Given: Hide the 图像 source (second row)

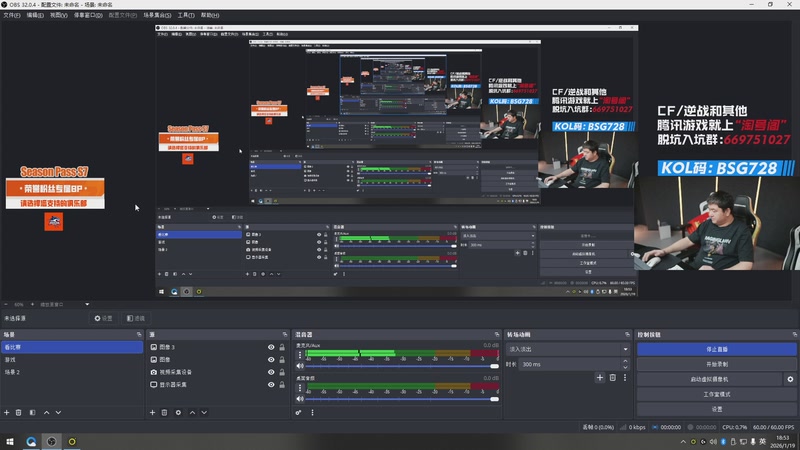Looking at the screenshot, I should coord(271,360).
